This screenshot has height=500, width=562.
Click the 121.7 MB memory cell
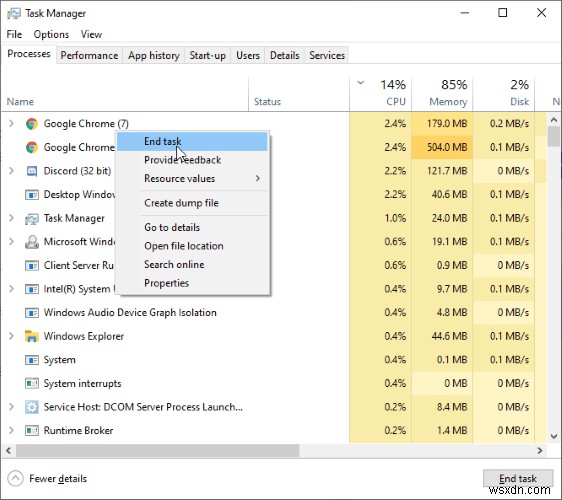[442, 171]
